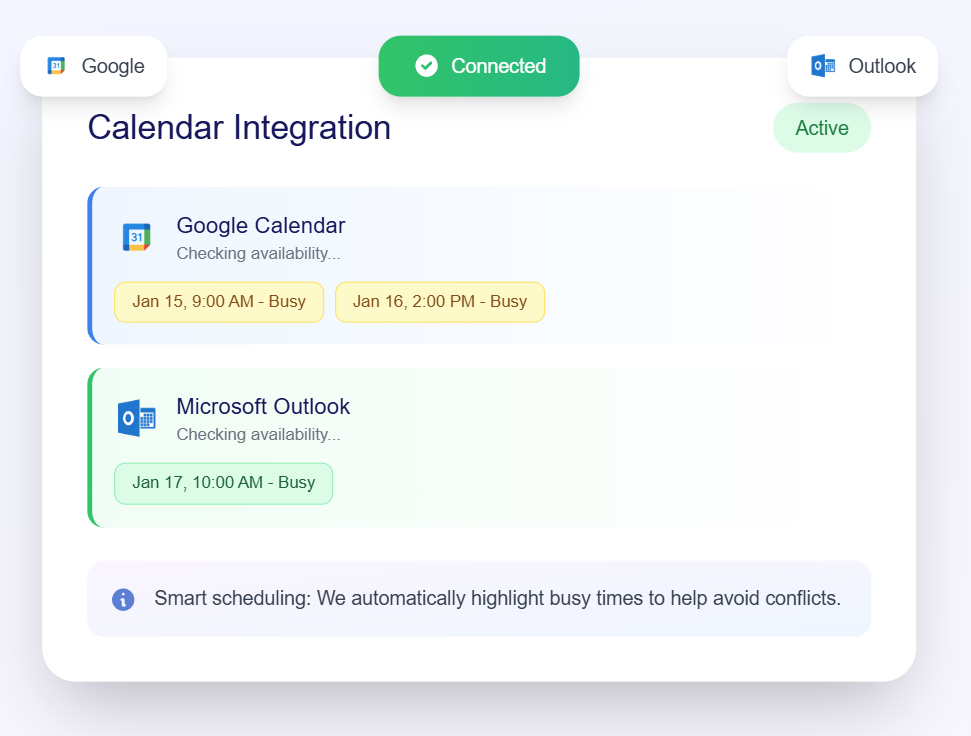Viewport: 971px width, 736px height.
Task: Select the Google Calendar card icon header
Action: pos(137,237)
